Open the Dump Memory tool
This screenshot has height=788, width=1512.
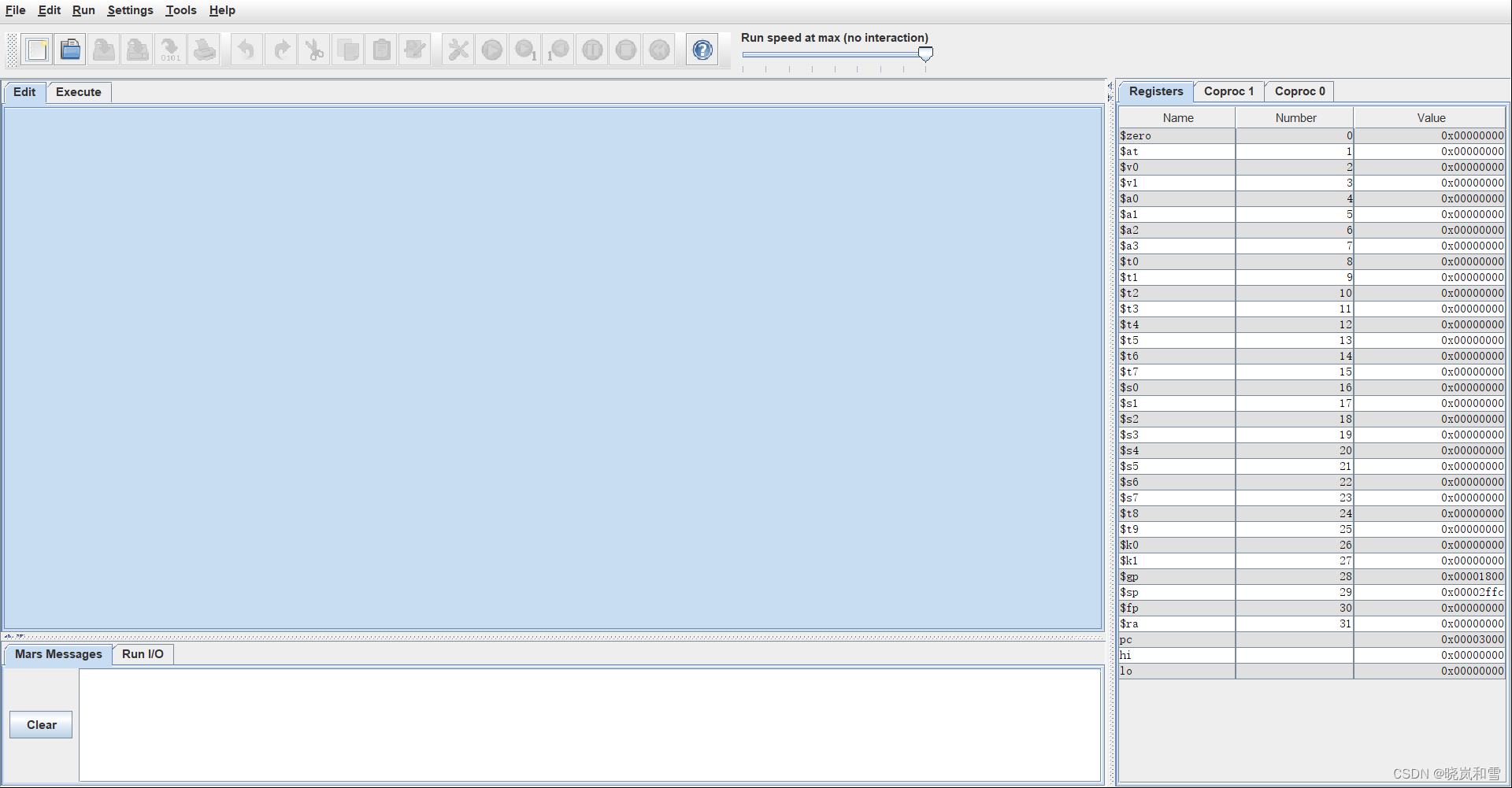pos(170,49)
